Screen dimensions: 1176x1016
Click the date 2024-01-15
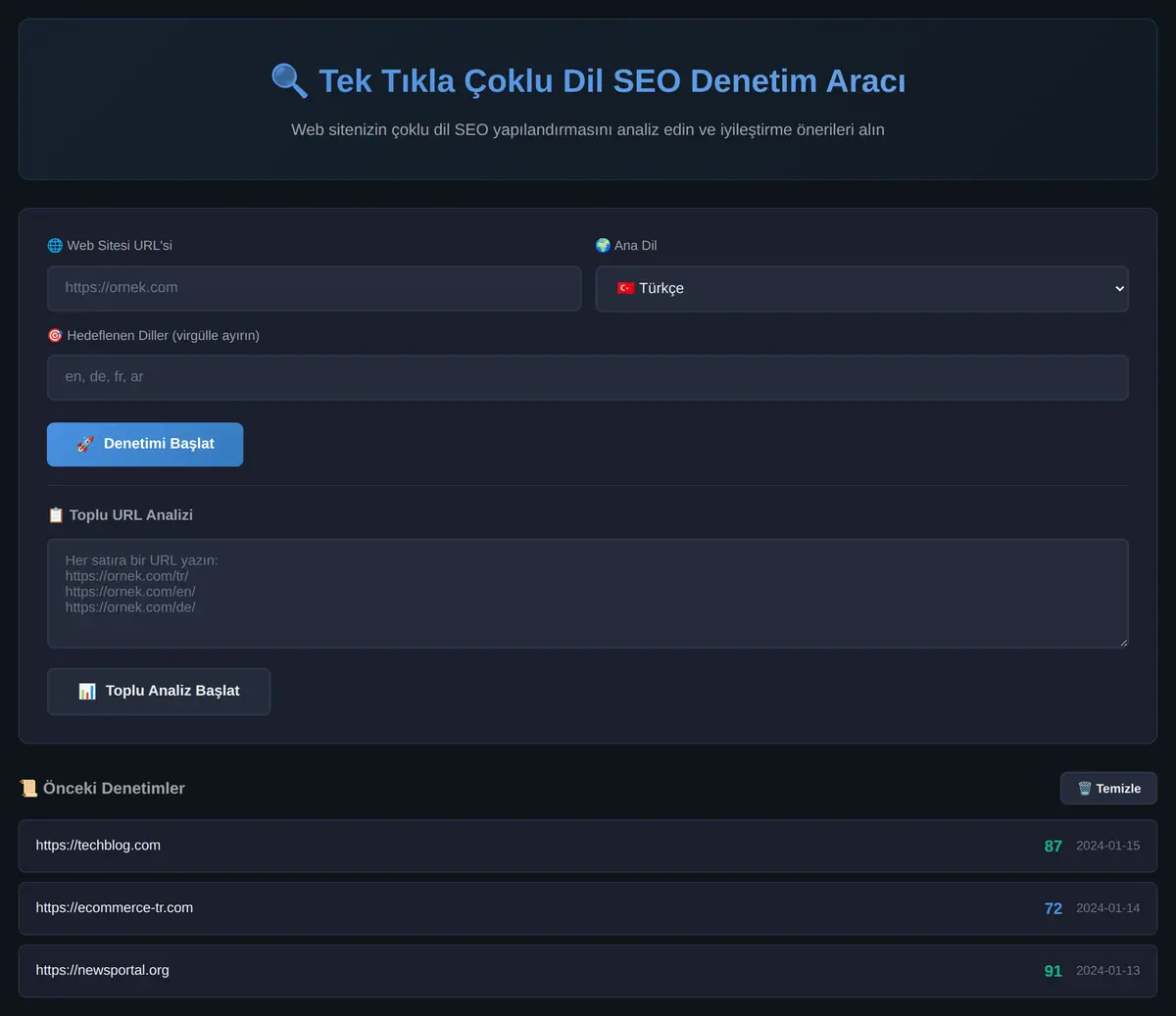pyautogui.click(x=1108, y=846)
